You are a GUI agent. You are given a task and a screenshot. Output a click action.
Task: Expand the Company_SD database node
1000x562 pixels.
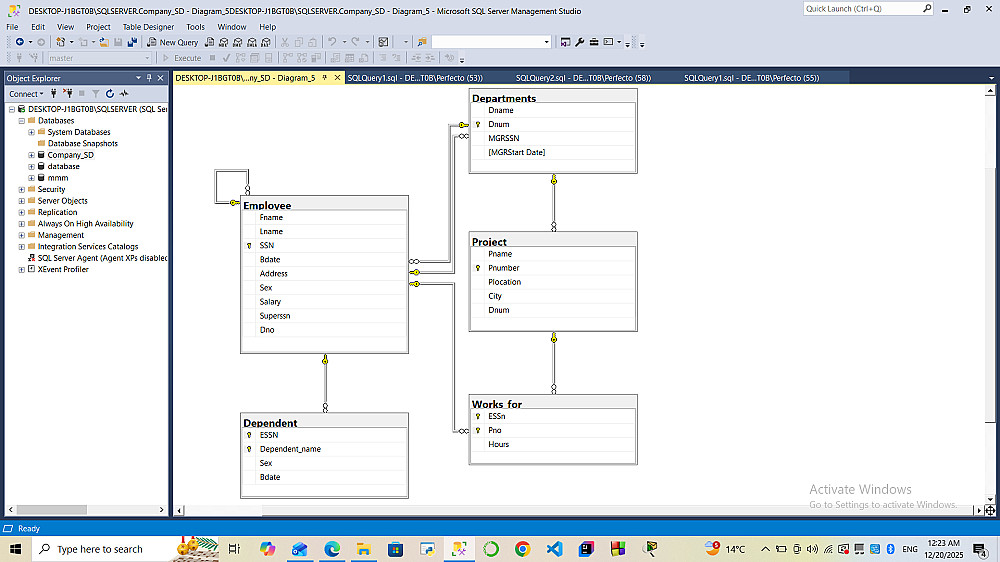click(31, 155)
